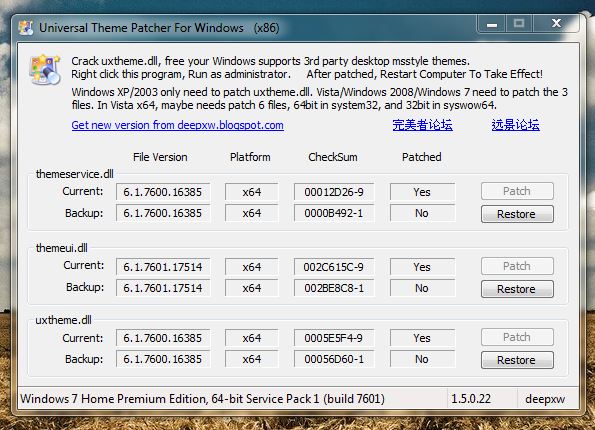Select themeservice.dll current file version field
Viewport: 595px width, 430px height.
tap(163, 192)
